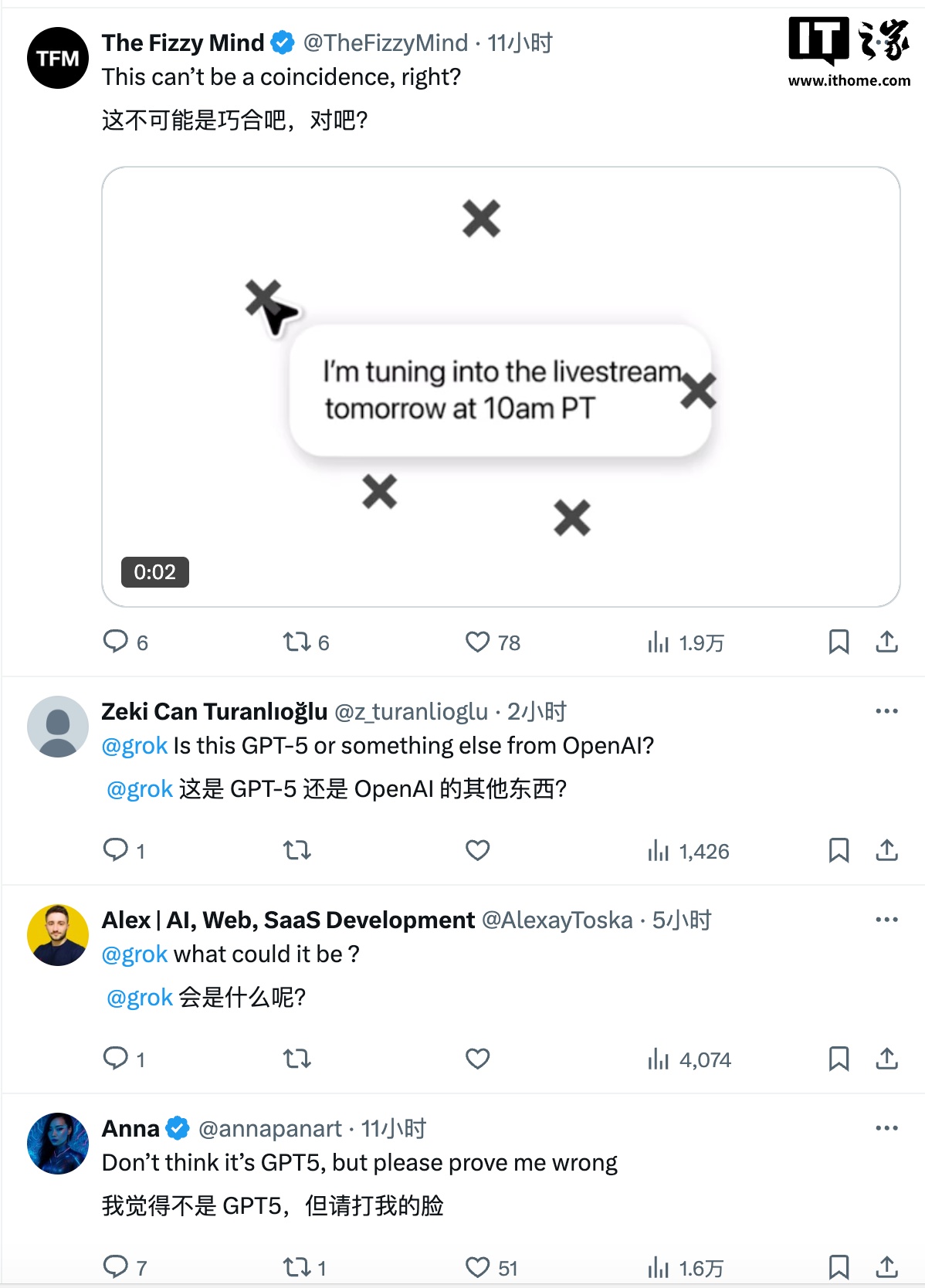Reply to Anna's tweet
This screenshot has width=925, height=1288.
point(116,1266)
